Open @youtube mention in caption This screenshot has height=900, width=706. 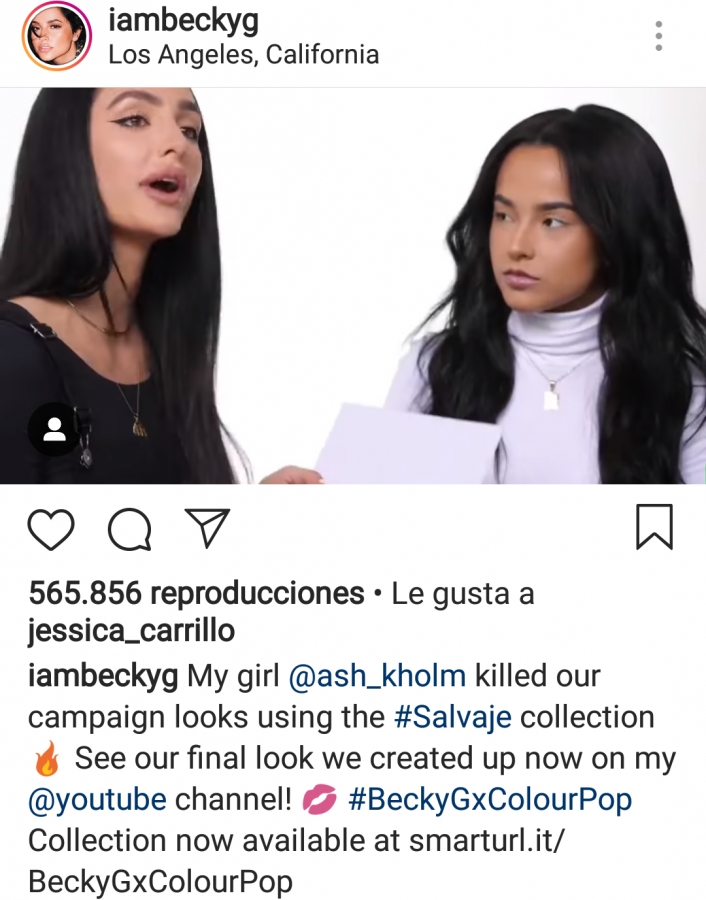[x=97, y=800]
